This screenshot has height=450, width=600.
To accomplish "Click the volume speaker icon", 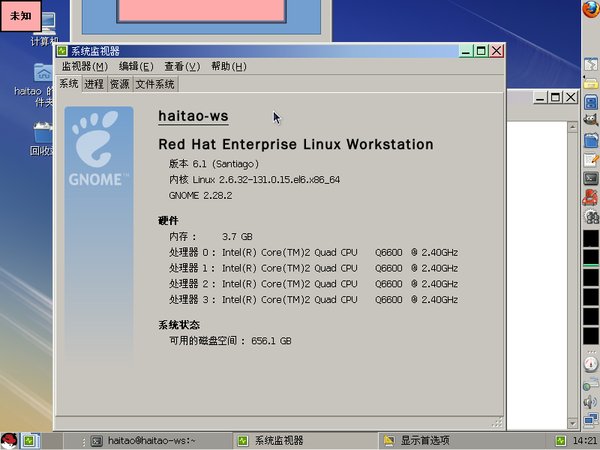I will point(591,402).
